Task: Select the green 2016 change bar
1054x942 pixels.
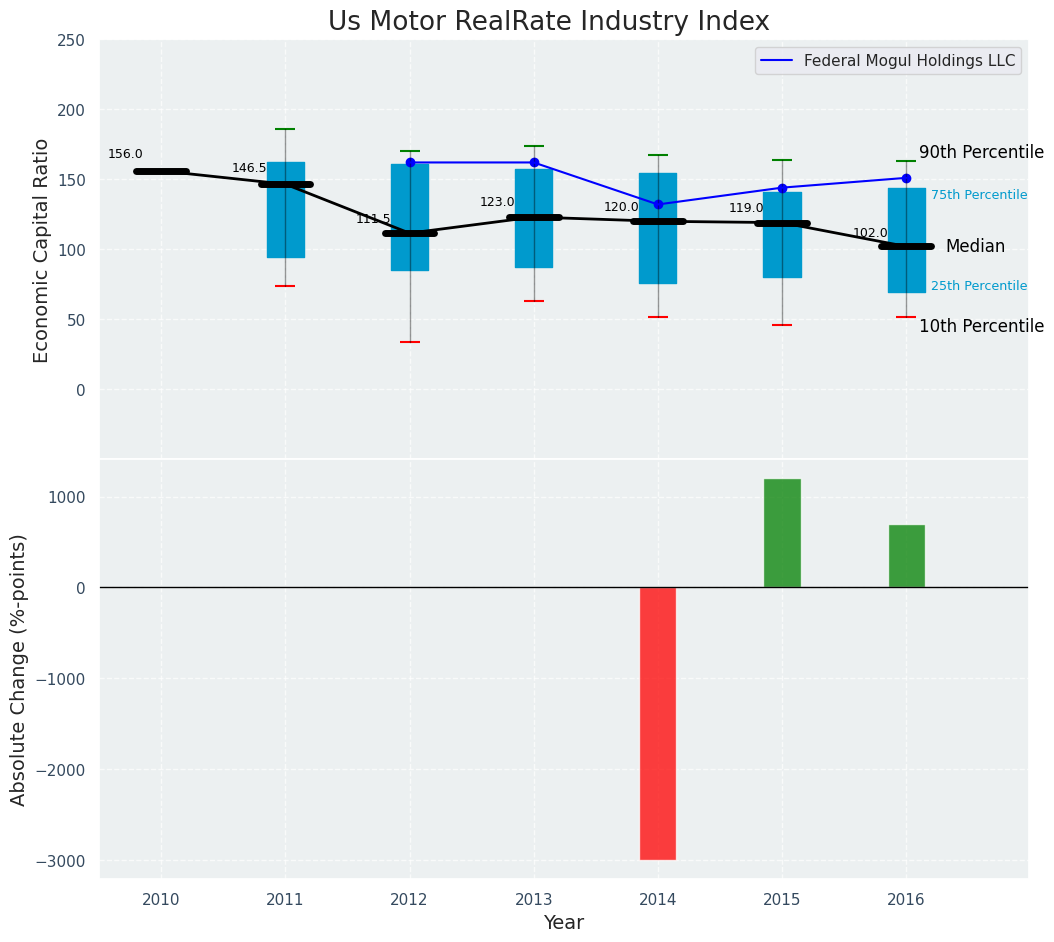Action: 906,556
